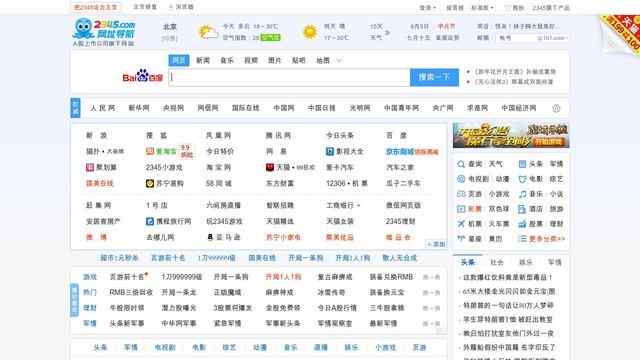This screenshot has height=360, width=640.
Task: Click the 影视大全 blue play icon
Action: [x=330, y=151]
